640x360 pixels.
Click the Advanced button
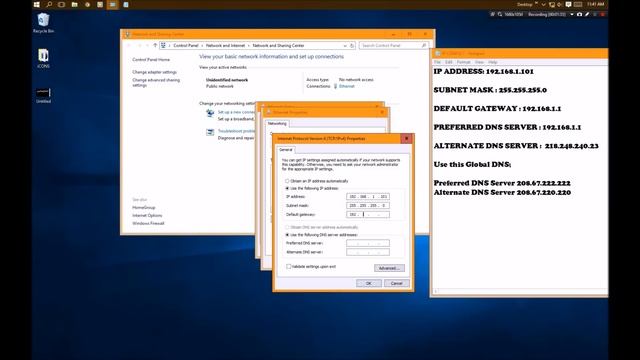389,268
